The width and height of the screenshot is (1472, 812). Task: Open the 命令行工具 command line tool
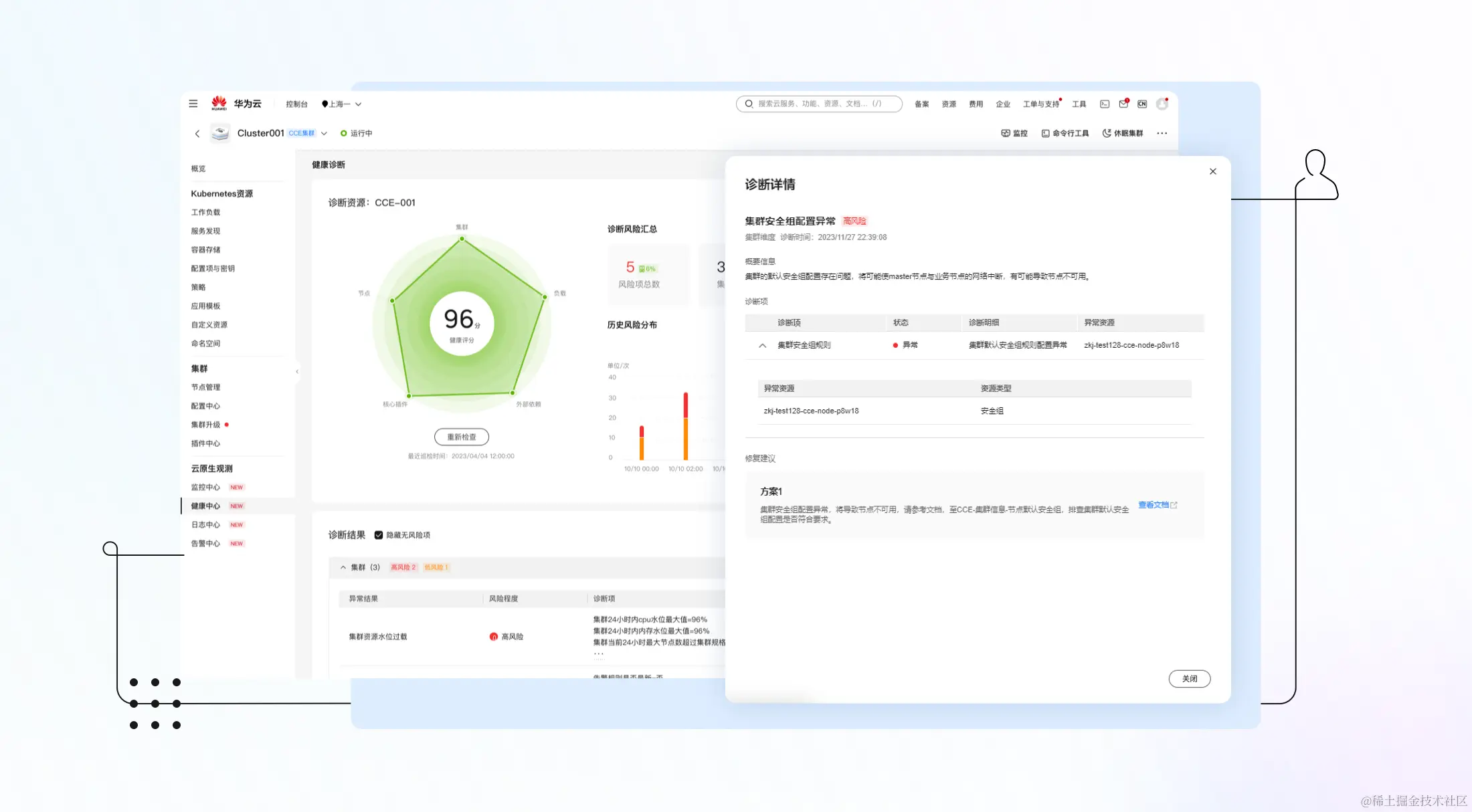[x=1065, y=133]
